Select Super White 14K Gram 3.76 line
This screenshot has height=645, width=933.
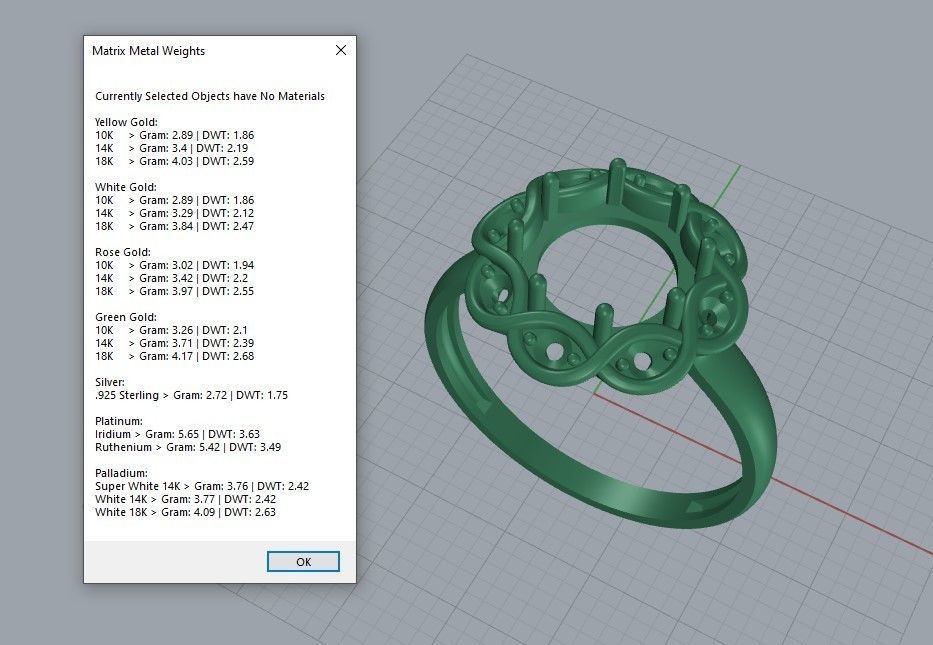pyautogui.click(x=202, y=486)
